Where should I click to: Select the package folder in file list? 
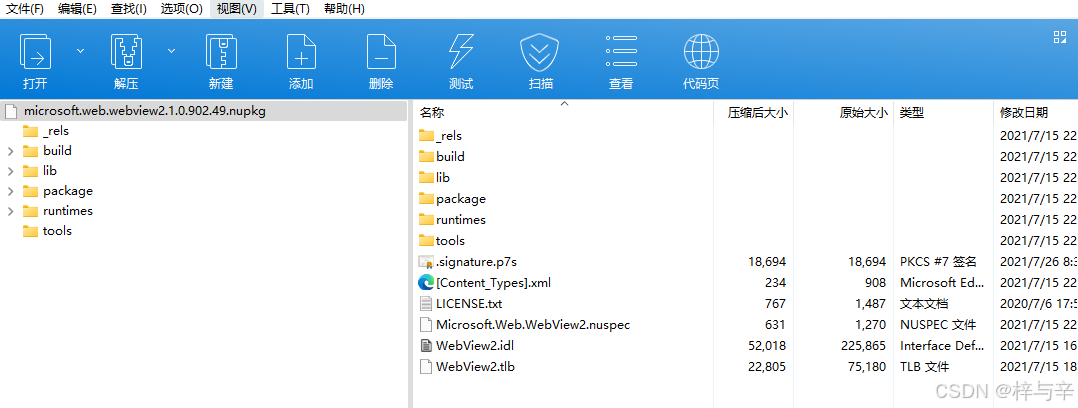coord(461,199)
